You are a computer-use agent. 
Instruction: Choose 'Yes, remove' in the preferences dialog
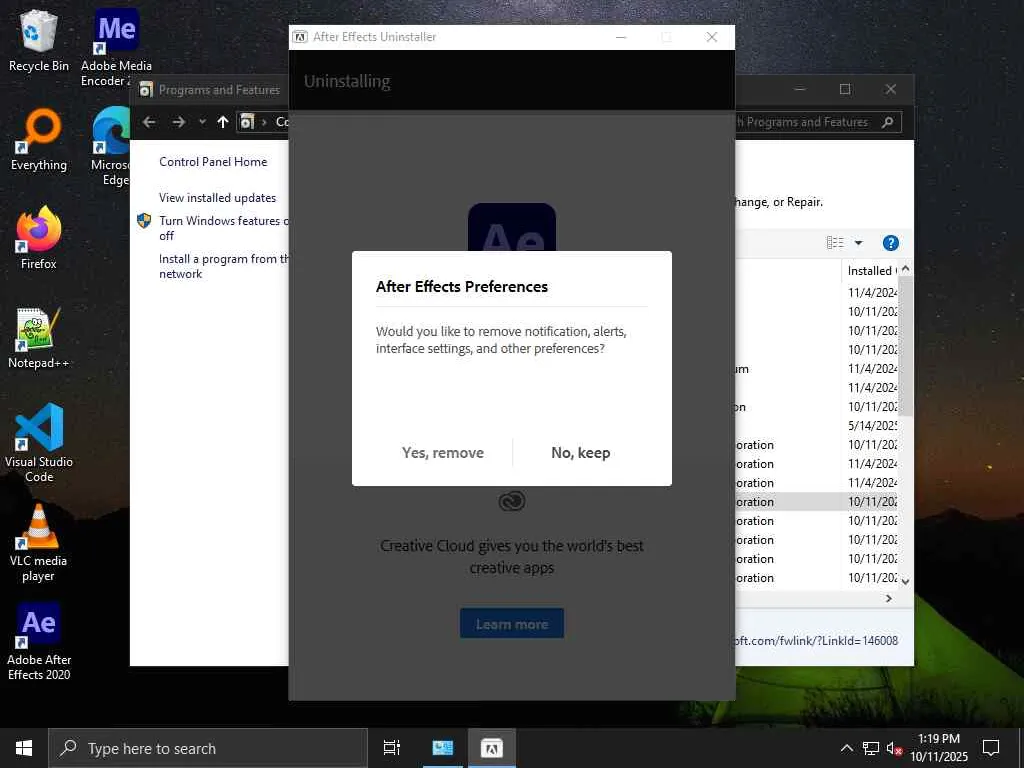pos(443,453)
